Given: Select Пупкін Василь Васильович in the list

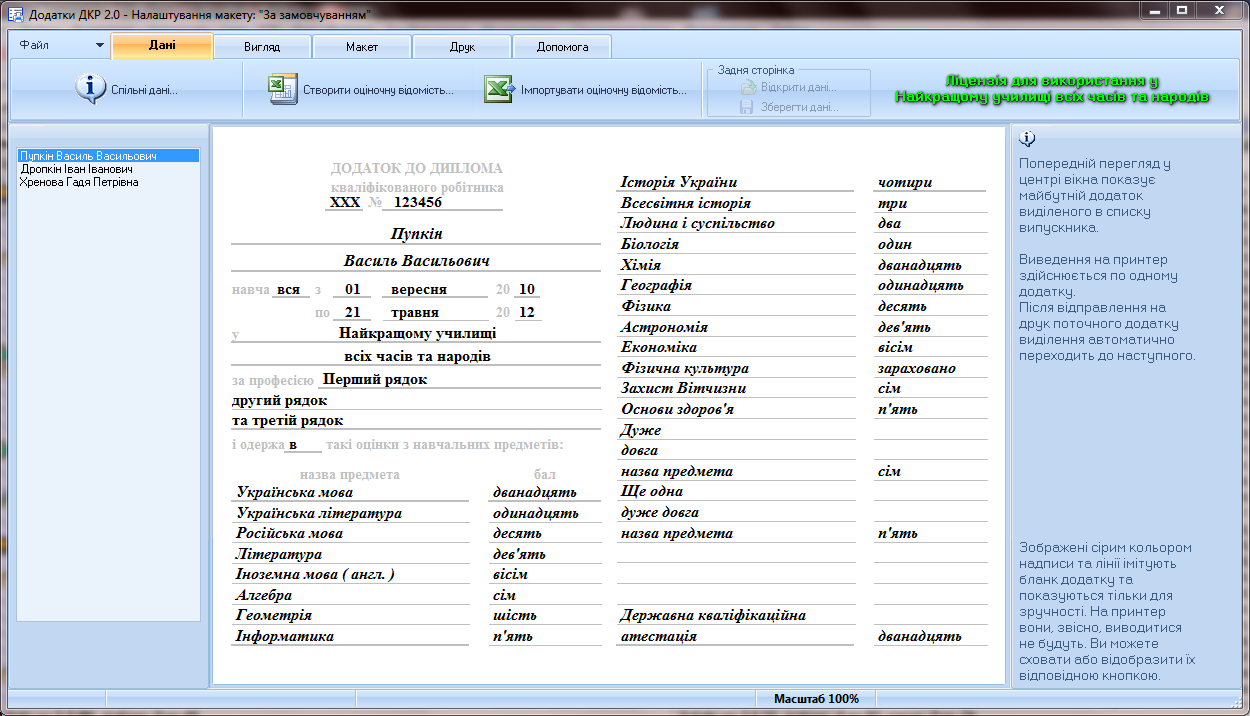Looking at the screenshot, I should 88,156.
